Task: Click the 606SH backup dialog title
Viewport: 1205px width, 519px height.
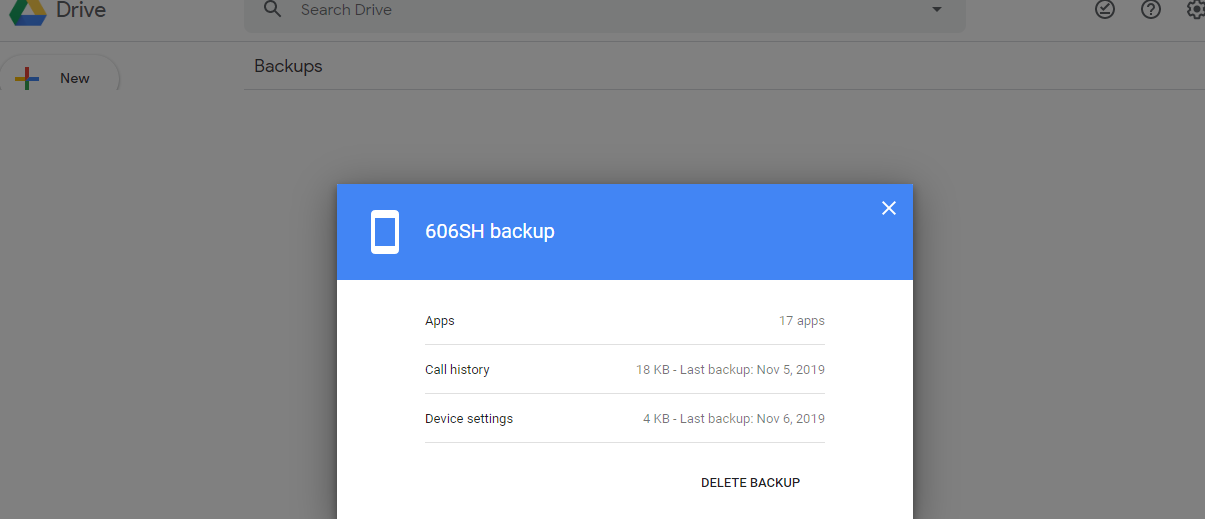Action: point(490,232)
